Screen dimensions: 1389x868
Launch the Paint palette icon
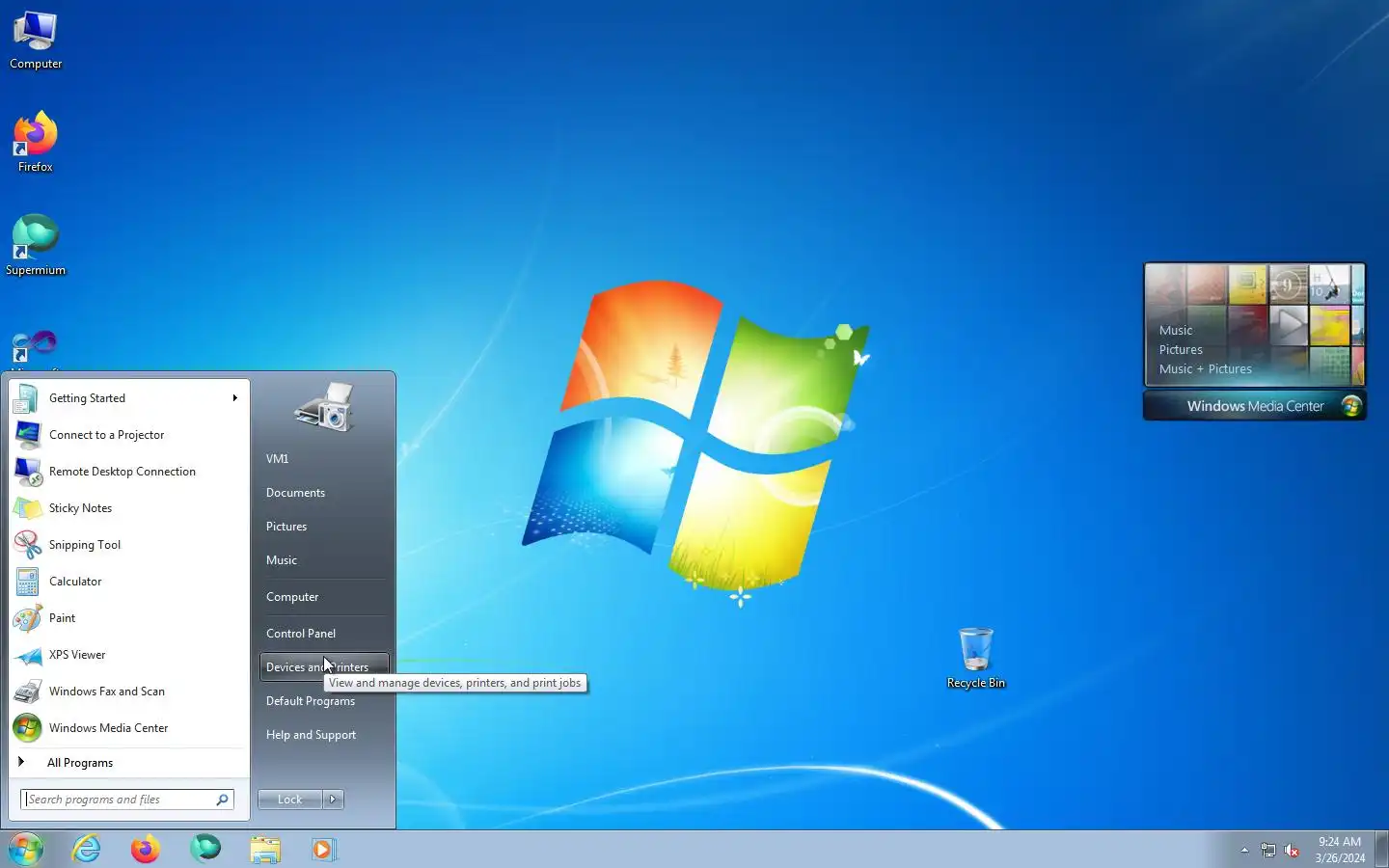click(x=27, y=618)
